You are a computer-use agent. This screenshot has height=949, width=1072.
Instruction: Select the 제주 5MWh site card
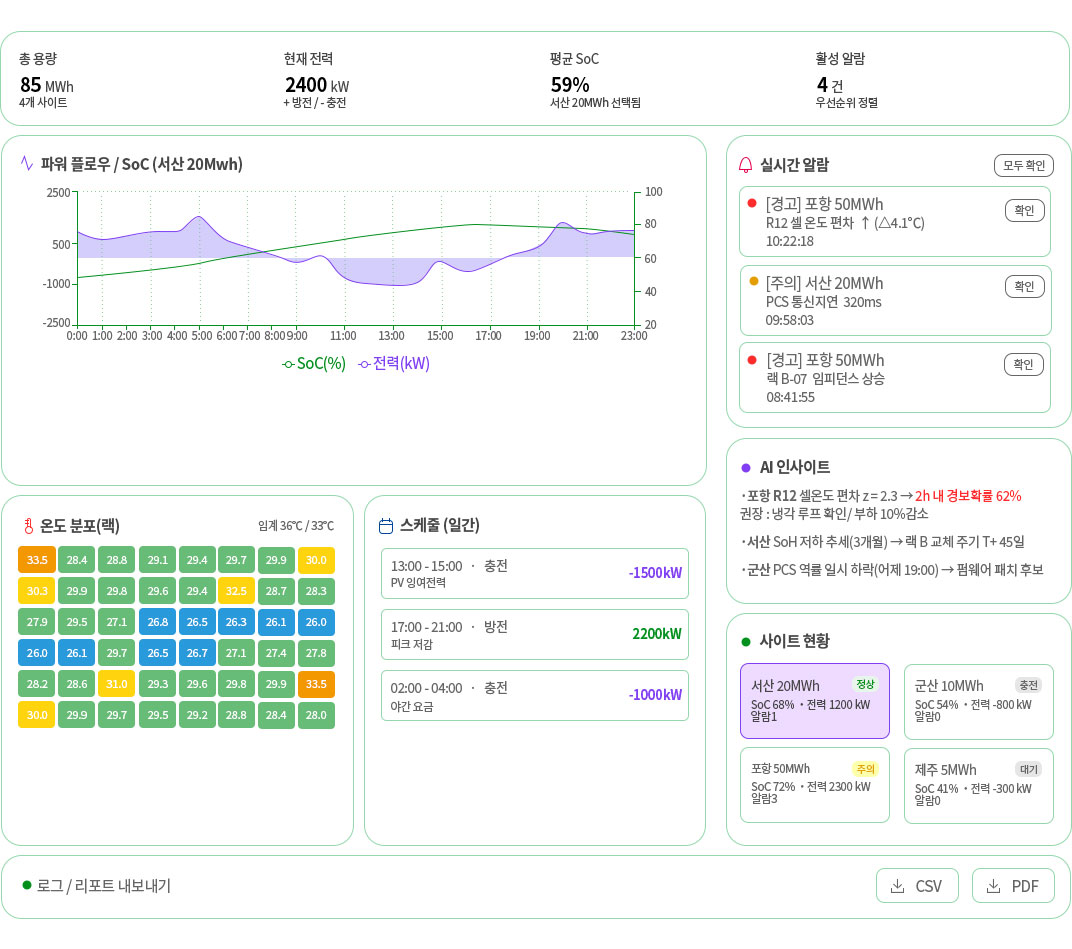pos(978,786)
